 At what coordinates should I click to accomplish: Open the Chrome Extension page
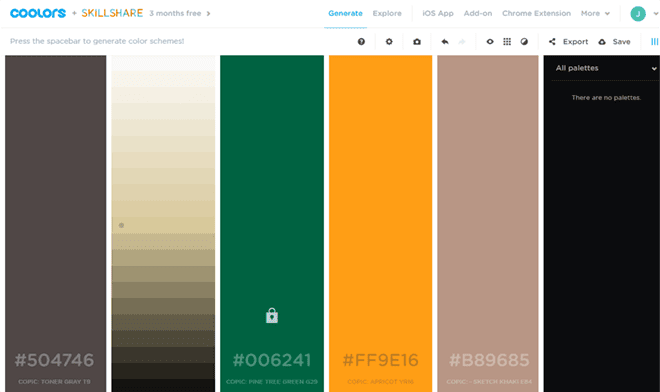click(x=536, y=13)
